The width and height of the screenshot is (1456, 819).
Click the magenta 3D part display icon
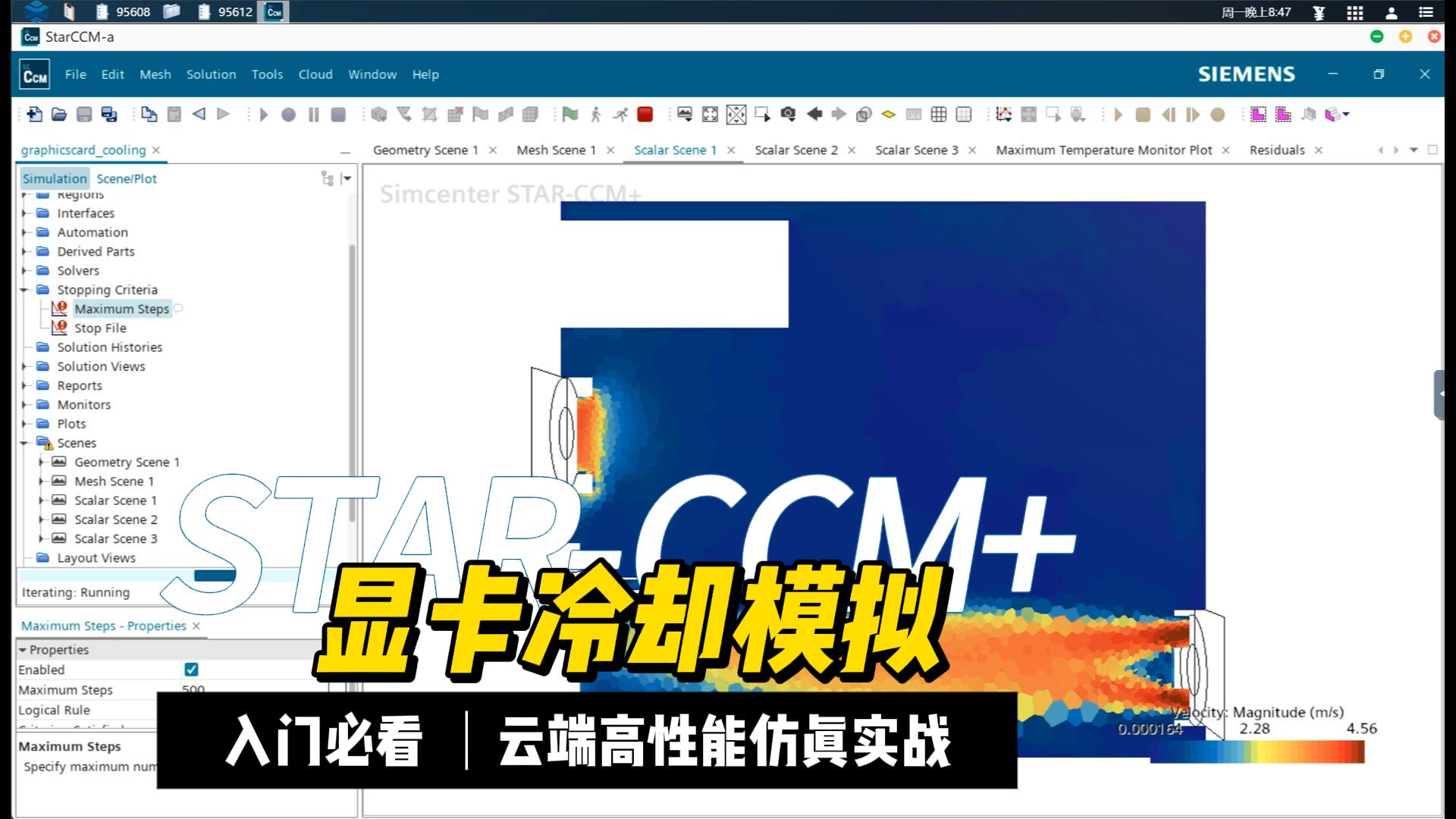[1333, 115]
